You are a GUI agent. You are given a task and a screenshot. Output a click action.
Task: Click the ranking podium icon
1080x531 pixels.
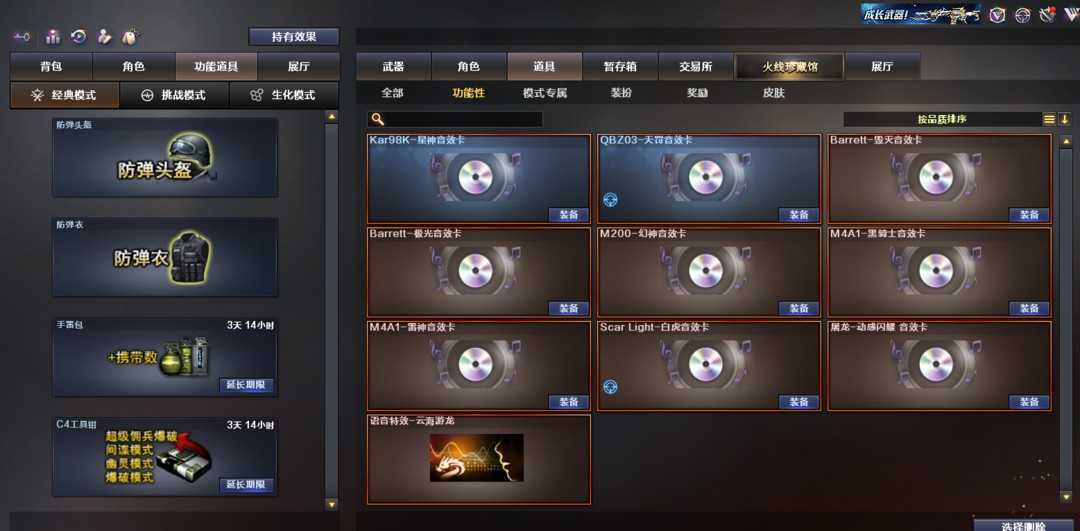[54, 37]
